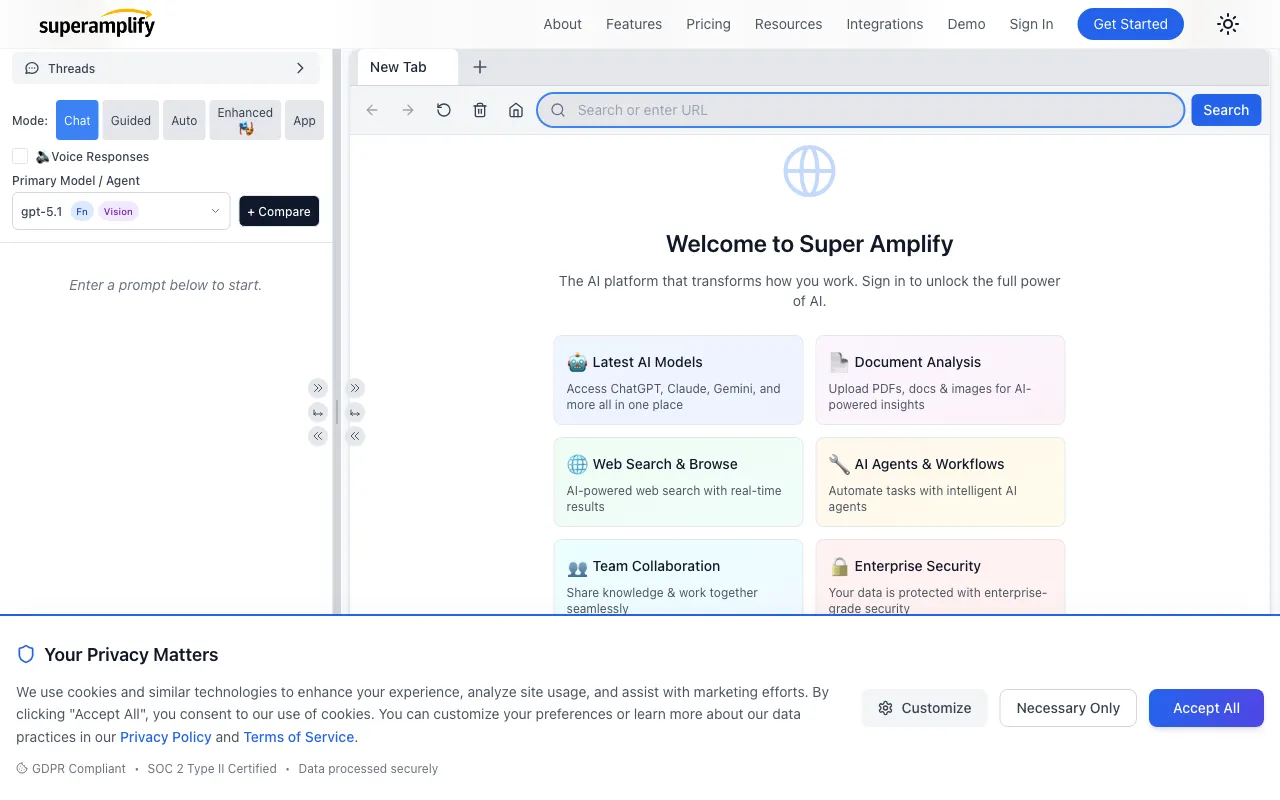This screenshot has height=800, width=1280.
Task: Open the Team Collaboration card
Action: 678,577
